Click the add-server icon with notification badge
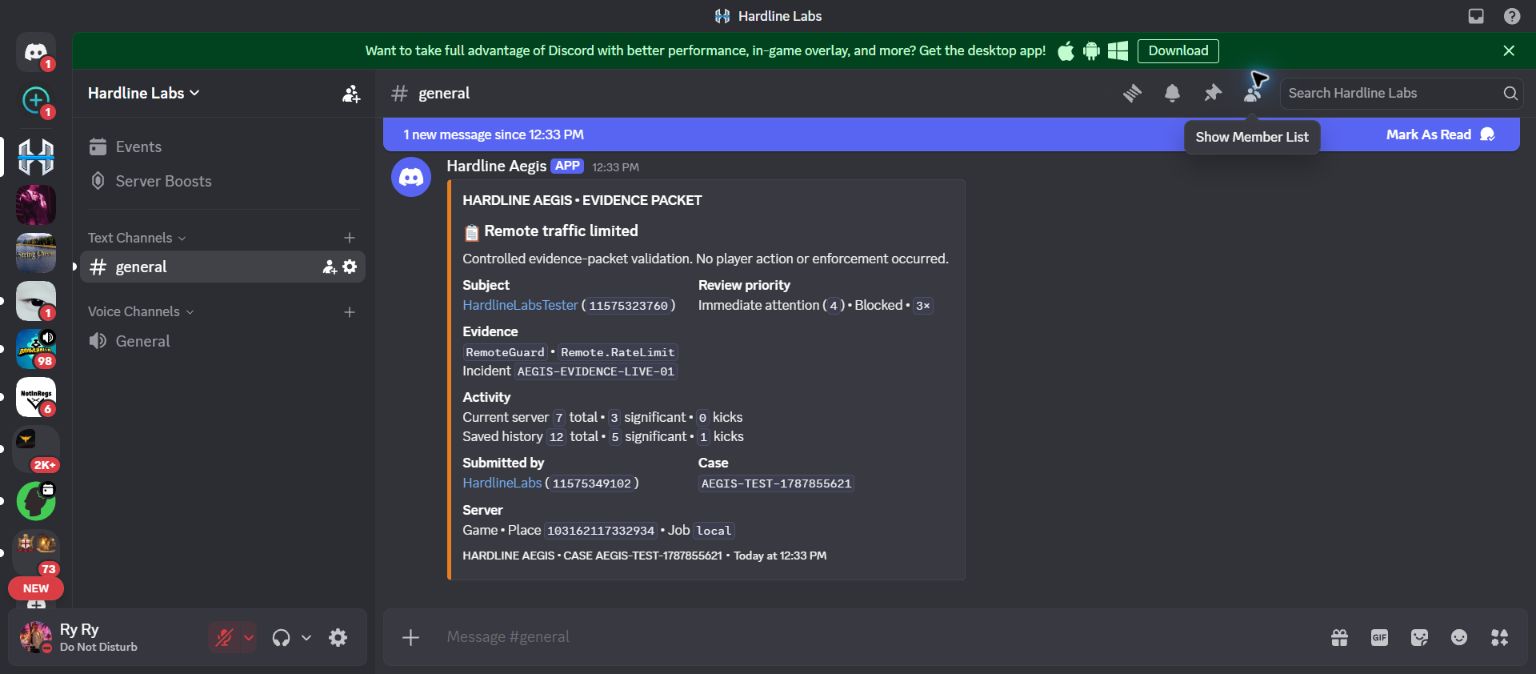The height and width of the screenshot is (674, 1536). coord(36,100)
